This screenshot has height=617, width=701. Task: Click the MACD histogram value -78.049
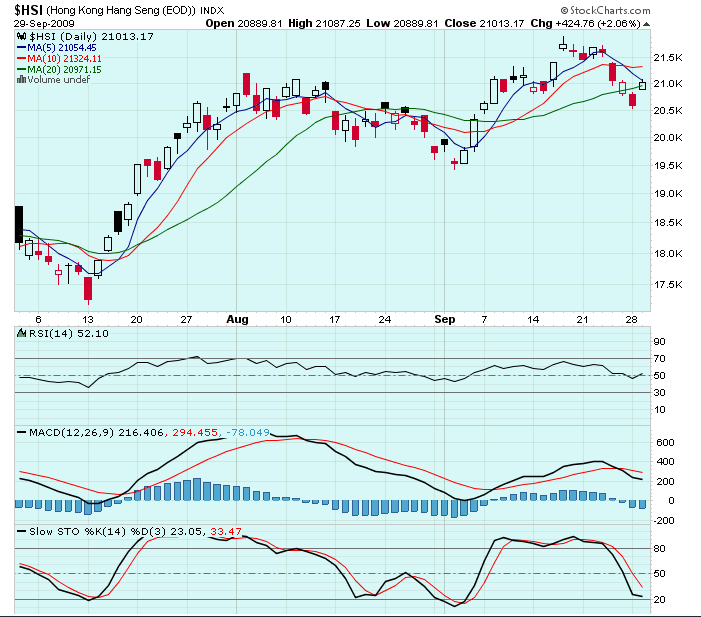tap(248, 432)
